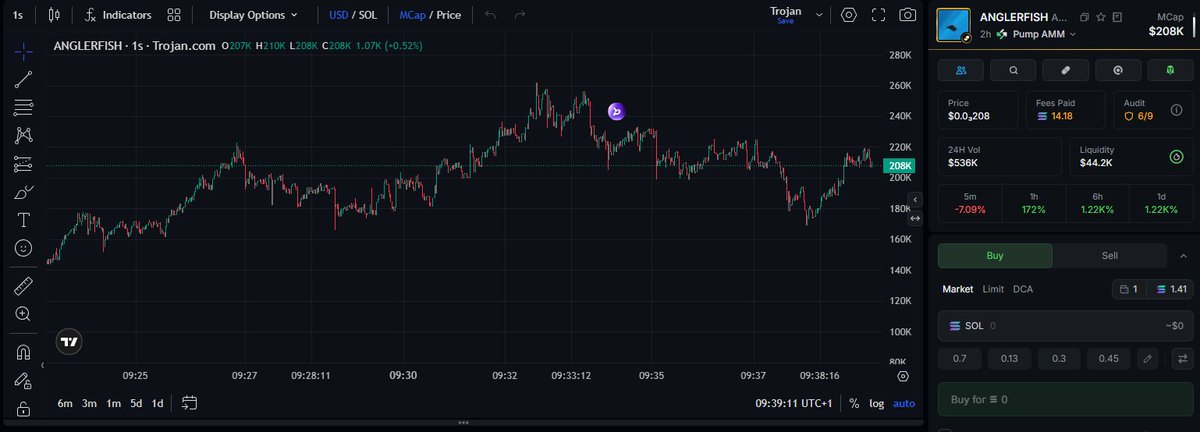The width and height of the screenshot is (1200, 432).
Task: Open the Fibonacci retracement tool group
Action: tap(23, 107)
